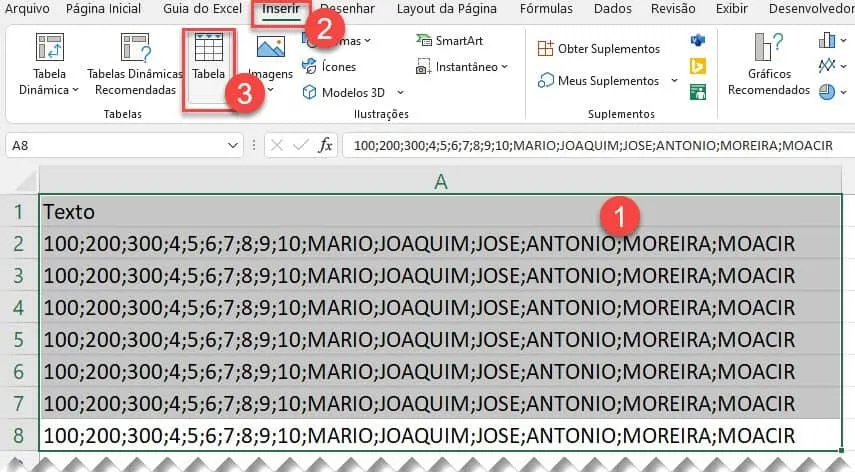Click the Bing Maps supplement icon
855x472 pixels.
[x=698, y=66]
